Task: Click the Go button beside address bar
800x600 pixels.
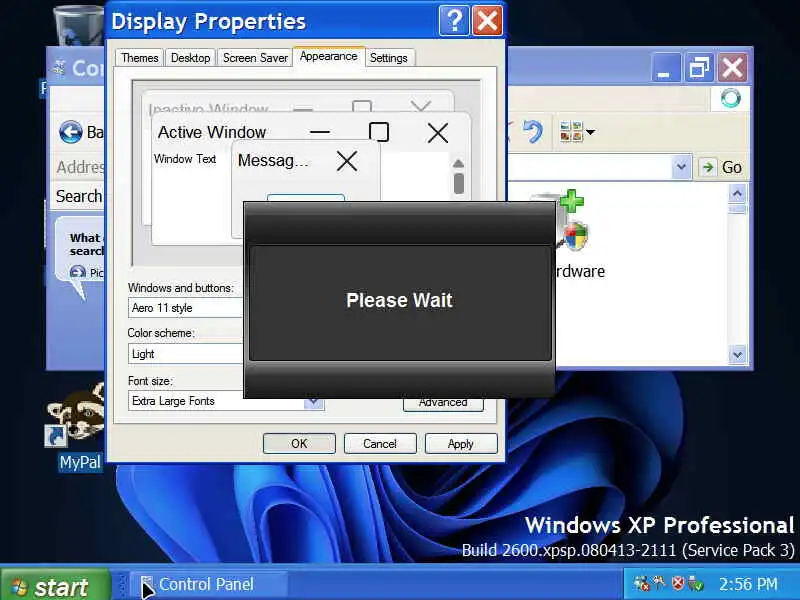Action: coord(722,167)
